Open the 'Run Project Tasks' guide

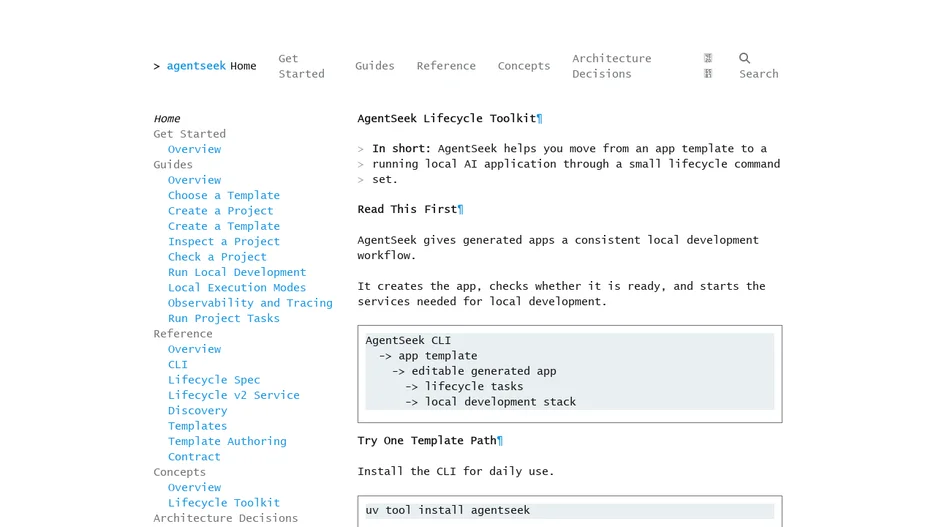pos(223,318)
